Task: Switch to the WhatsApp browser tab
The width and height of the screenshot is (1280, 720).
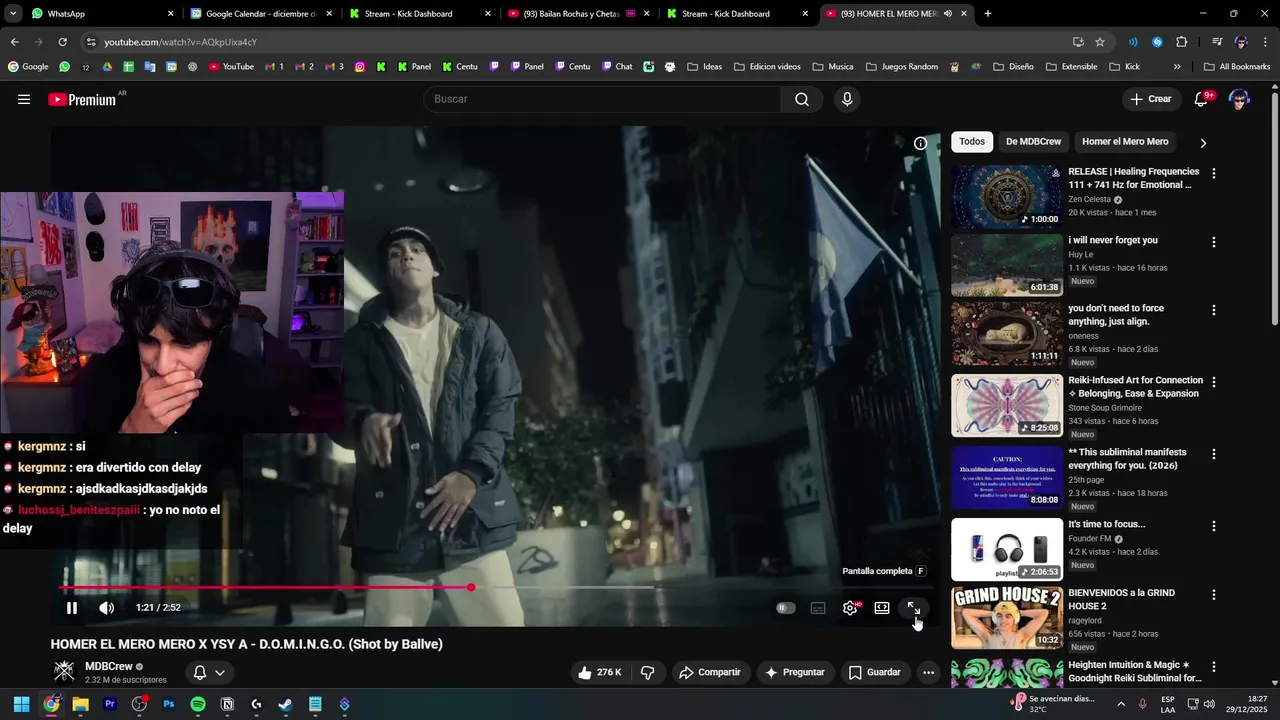Action: pos(95,14)
